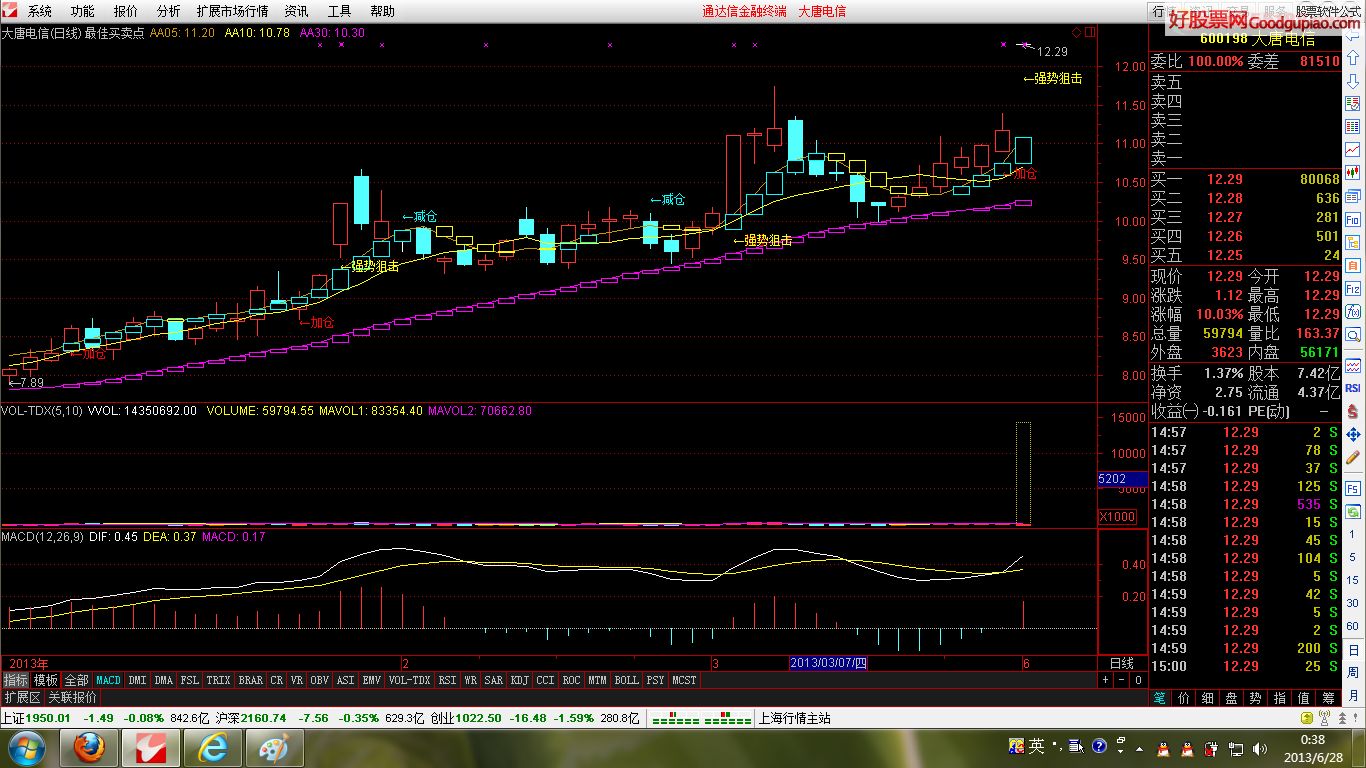Screen dimensions: 1366x768
Task: Click the - zoom button under chart
Action: coord(1121,680)
